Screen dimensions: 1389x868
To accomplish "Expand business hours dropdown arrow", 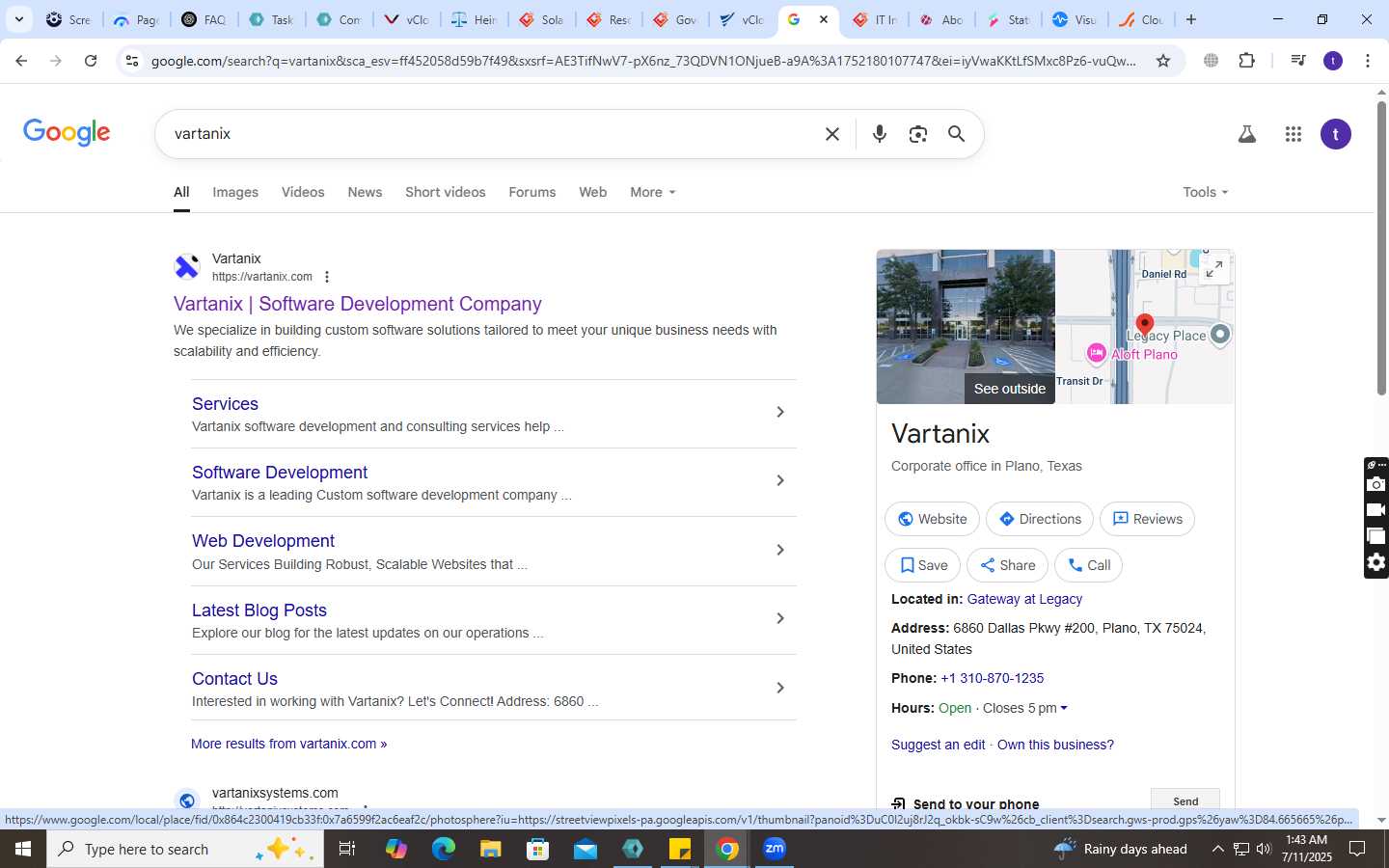I will pyautogui.click(x=1064, y=708).
